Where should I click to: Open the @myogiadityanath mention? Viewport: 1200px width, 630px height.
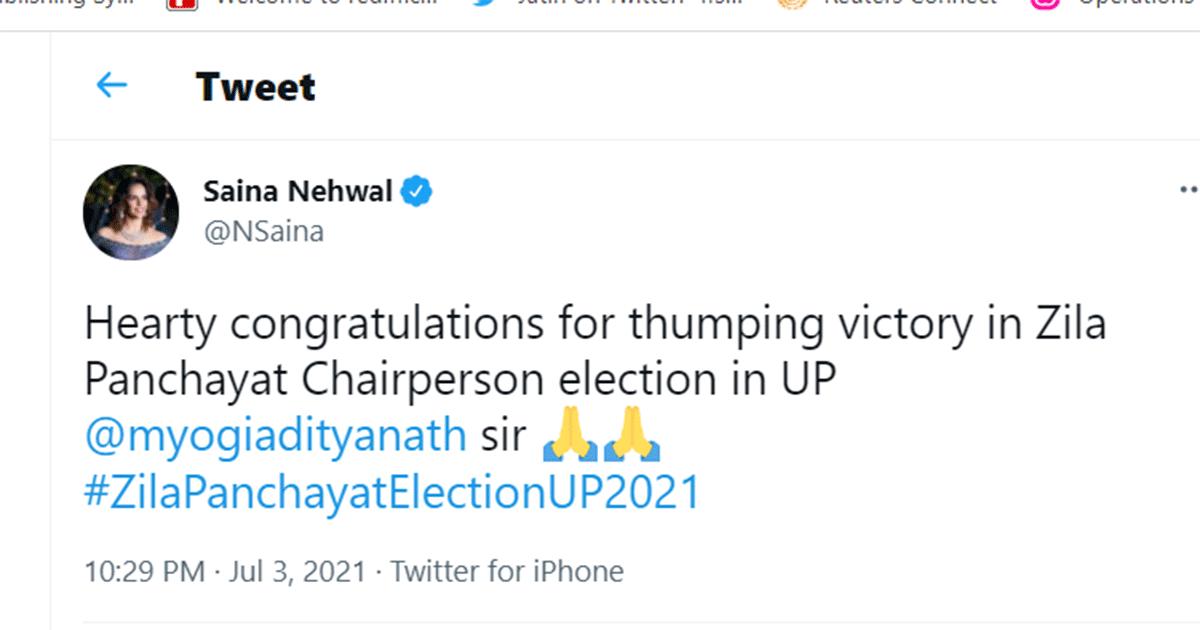pos(275,437)
